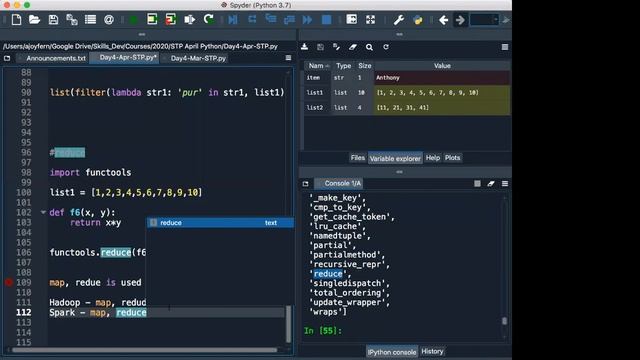Save data in Variable explorer toolbar

(320, 47)
